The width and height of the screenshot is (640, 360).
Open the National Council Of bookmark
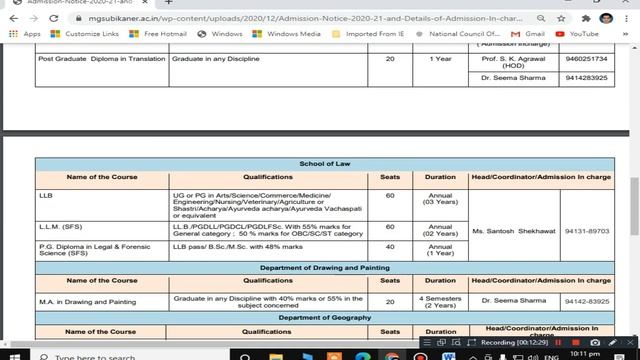pos(458,34)
